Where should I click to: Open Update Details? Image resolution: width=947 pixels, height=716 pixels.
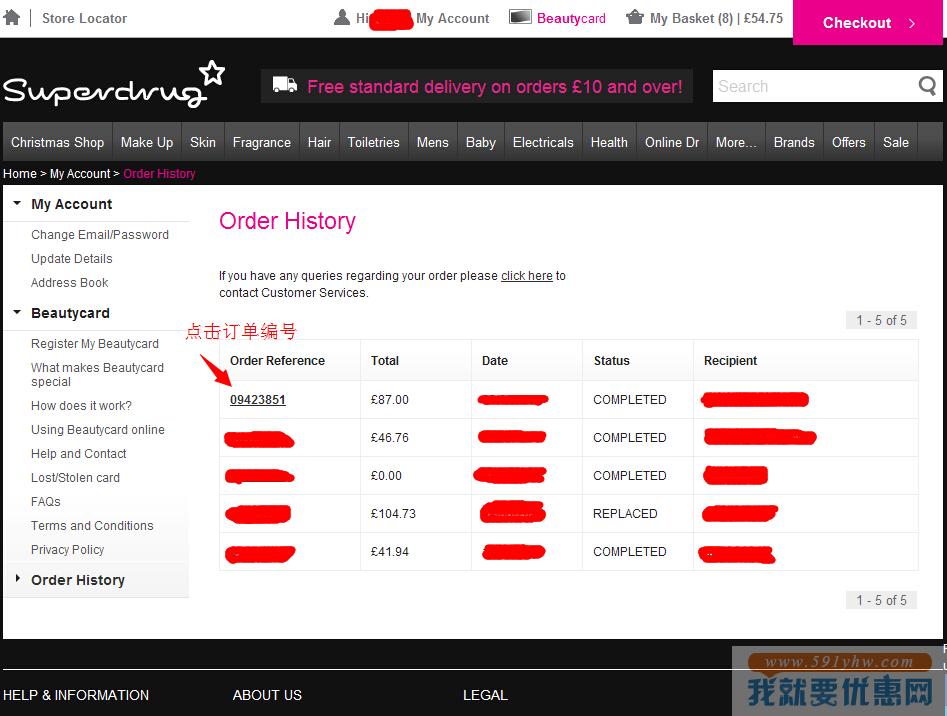pos(71,259)
